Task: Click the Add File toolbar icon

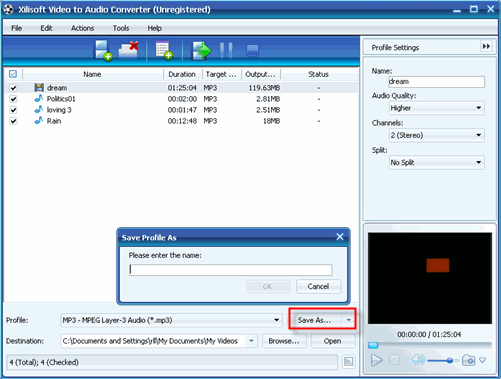Action: click(x=102, y=51)
